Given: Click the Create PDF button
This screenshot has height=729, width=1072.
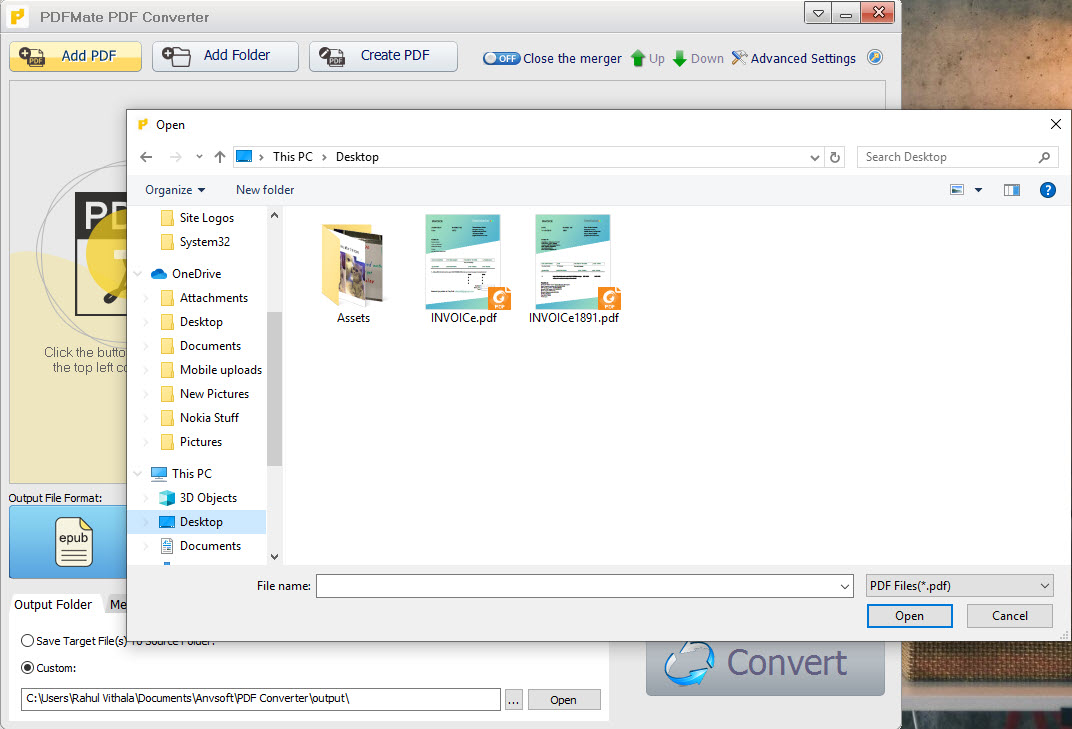Looking at the screenshot, I should (383, 56).
